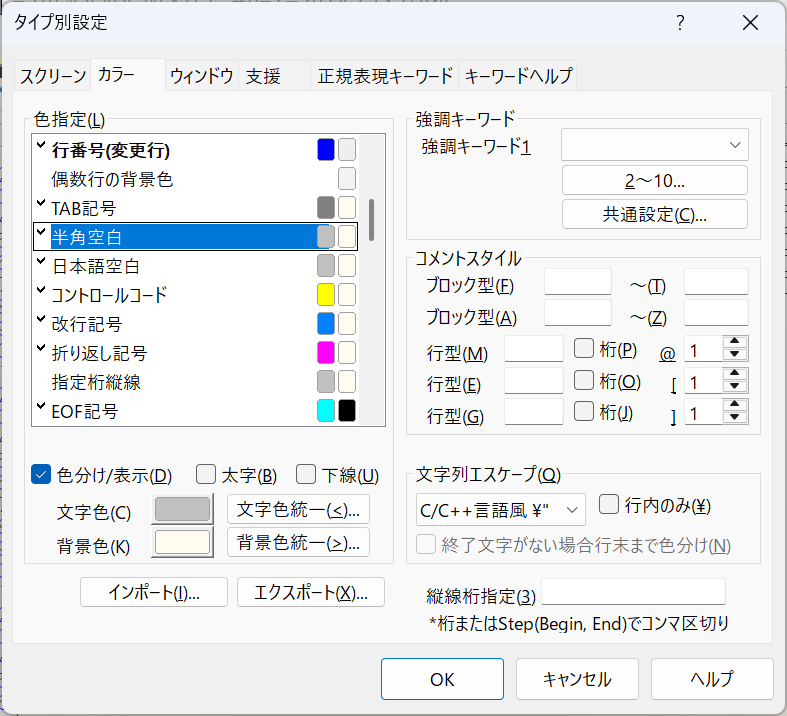
Task: Switch to ウィンドウ tab
Action: click(x=202, y=76)
